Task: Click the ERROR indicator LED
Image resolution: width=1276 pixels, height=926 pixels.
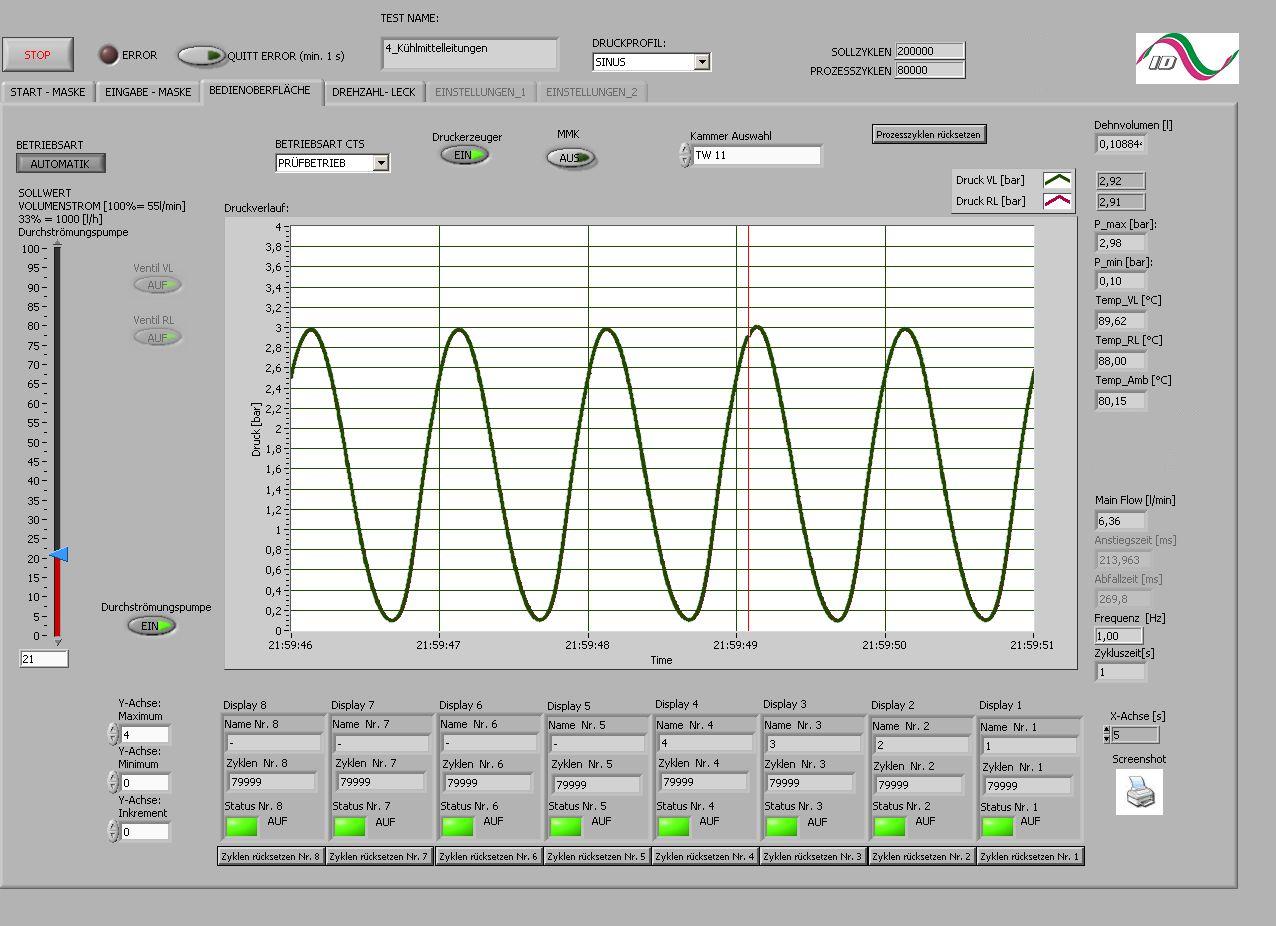Action: tap(108, 55)
